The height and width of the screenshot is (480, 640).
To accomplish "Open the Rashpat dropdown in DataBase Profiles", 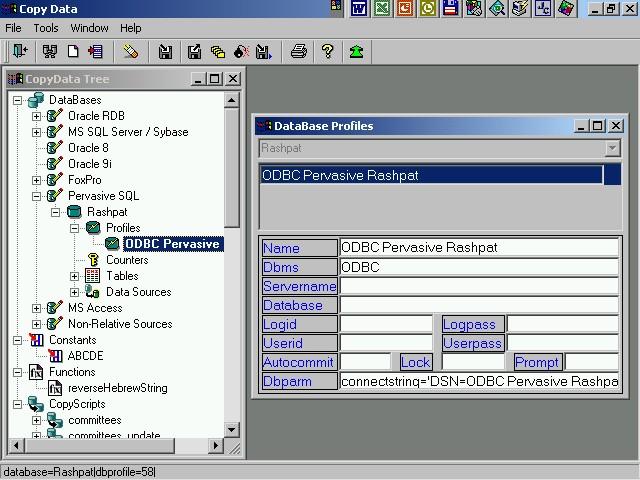I will (612, 148).
